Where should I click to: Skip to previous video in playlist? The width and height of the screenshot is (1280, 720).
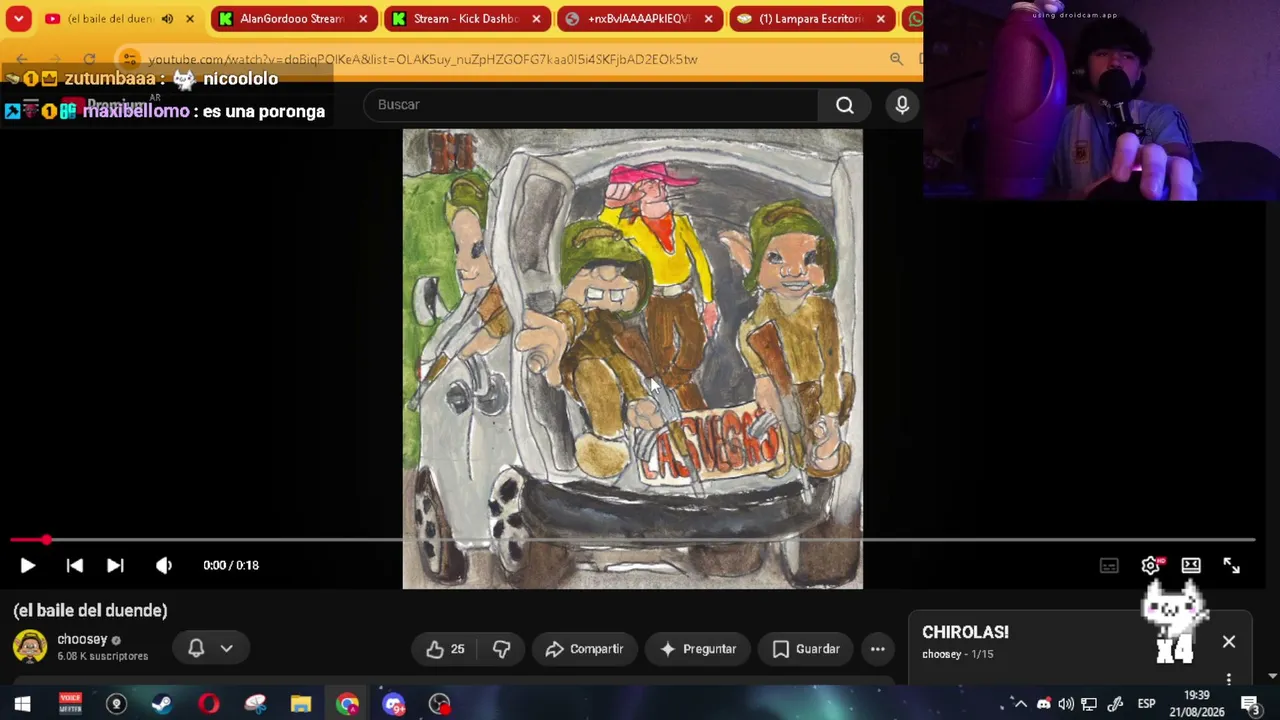[74, 565]
